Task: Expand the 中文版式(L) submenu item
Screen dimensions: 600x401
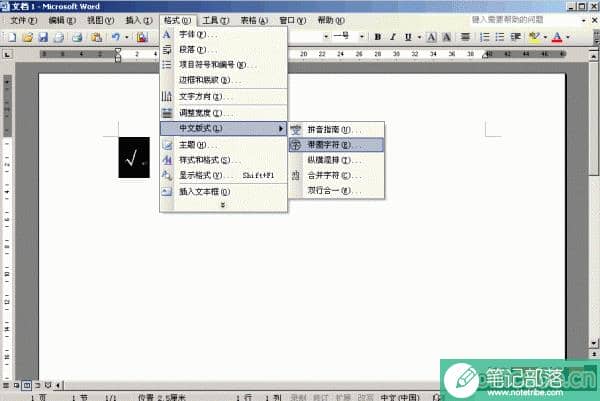Action: (x=223, y=128)
